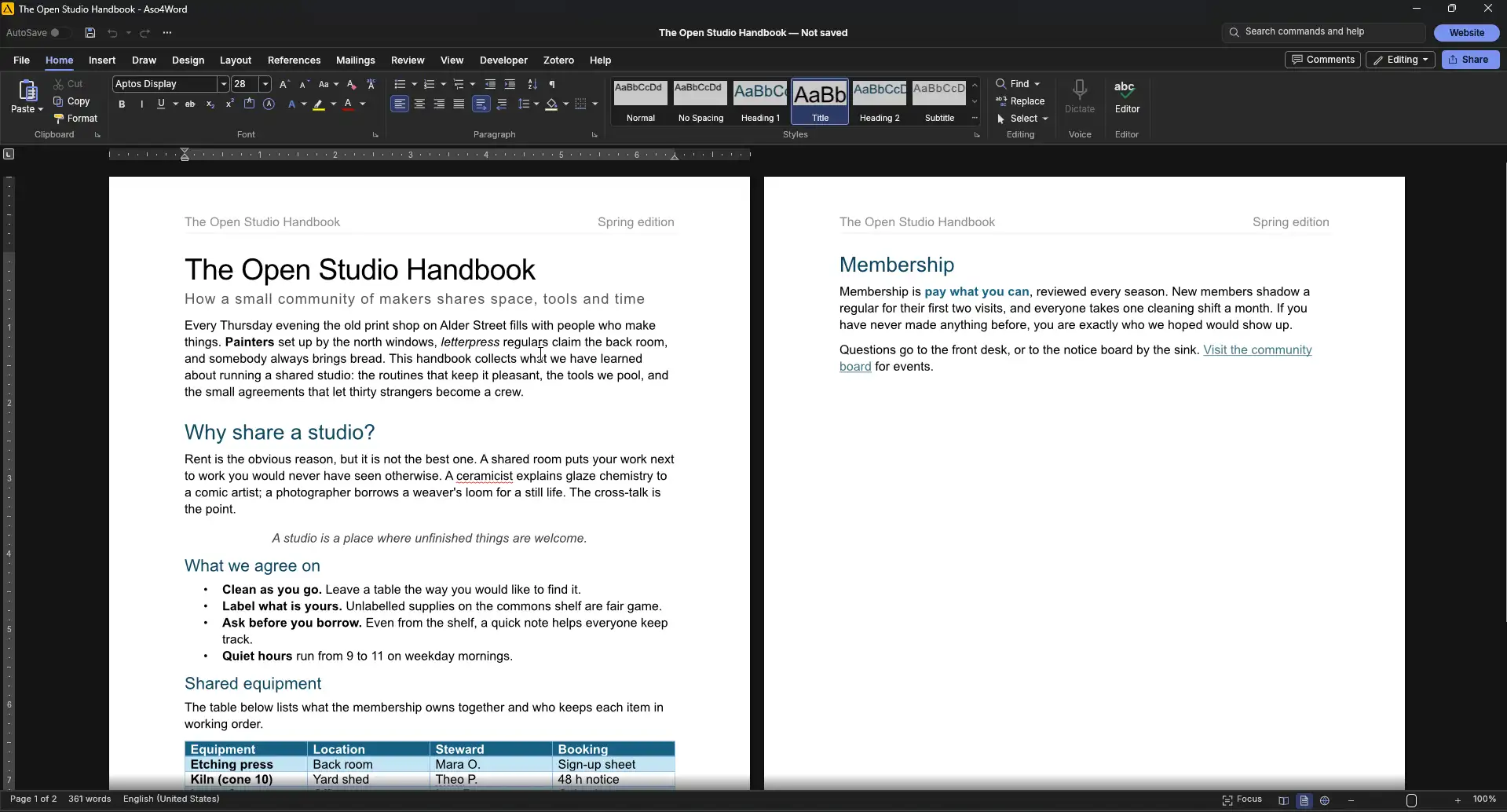Apply superscript formatting

point(229,104)
